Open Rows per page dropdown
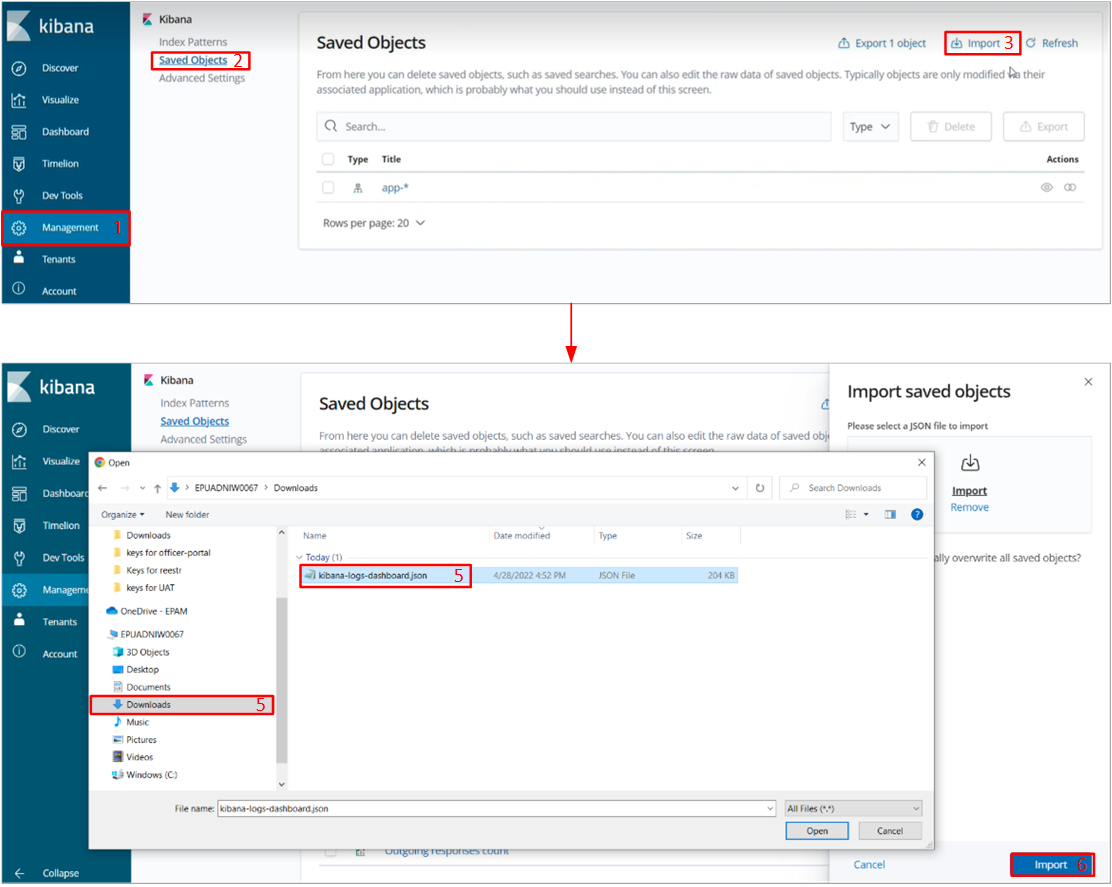The height and width of the screenshot is (887, 1112). coord(374,223)
